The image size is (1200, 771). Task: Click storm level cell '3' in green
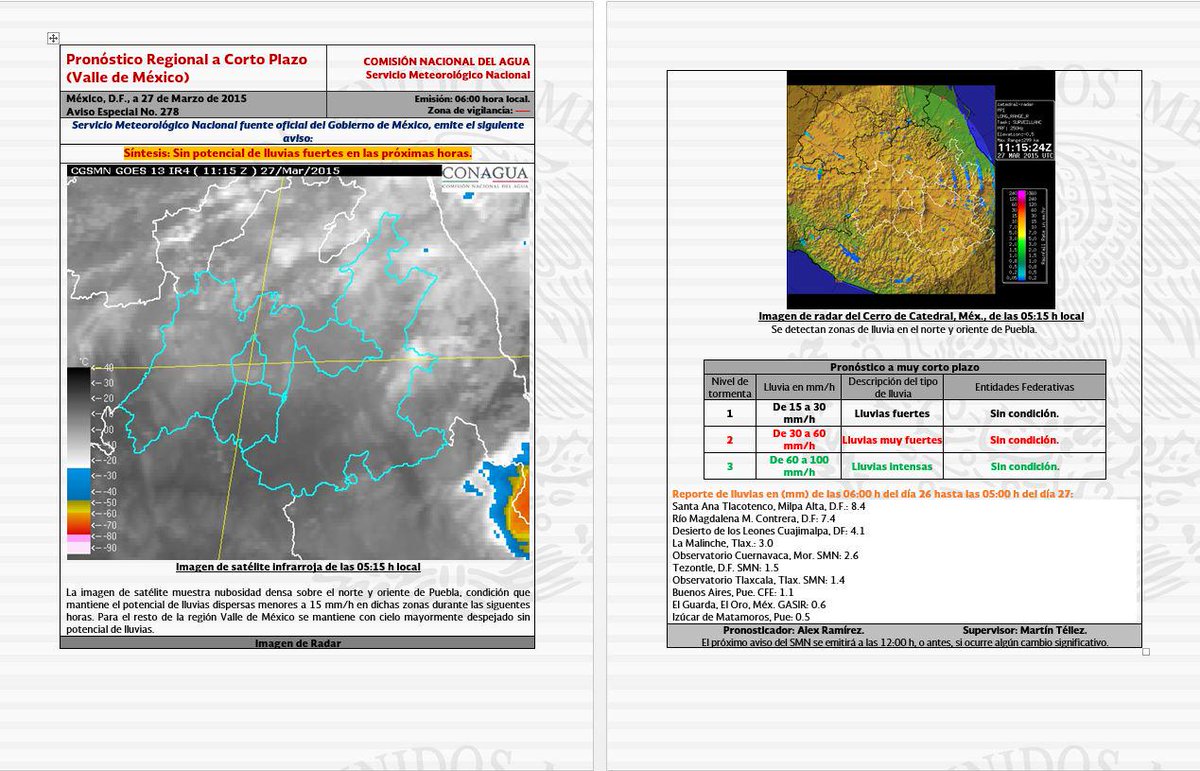tap(729, 466)
